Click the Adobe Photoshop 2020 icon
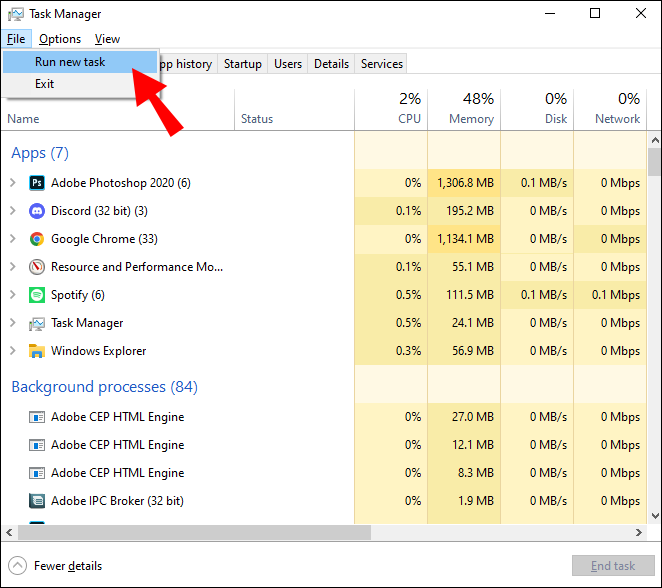Viewport: 662px width, 588px height. pyautogui.click(x=37, y=183)
